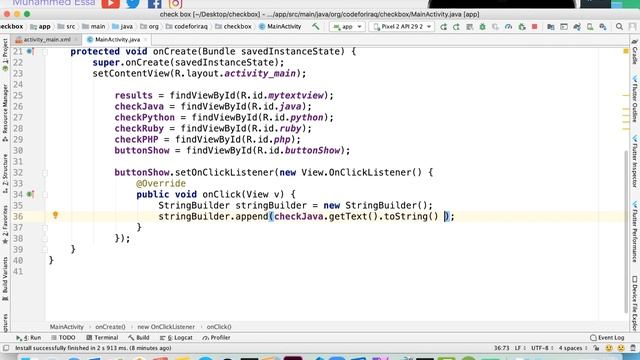Screen dimensions: 640x360
Task: Click the codeforiraq breadcrumb in navigation bar
Action: 187,27
